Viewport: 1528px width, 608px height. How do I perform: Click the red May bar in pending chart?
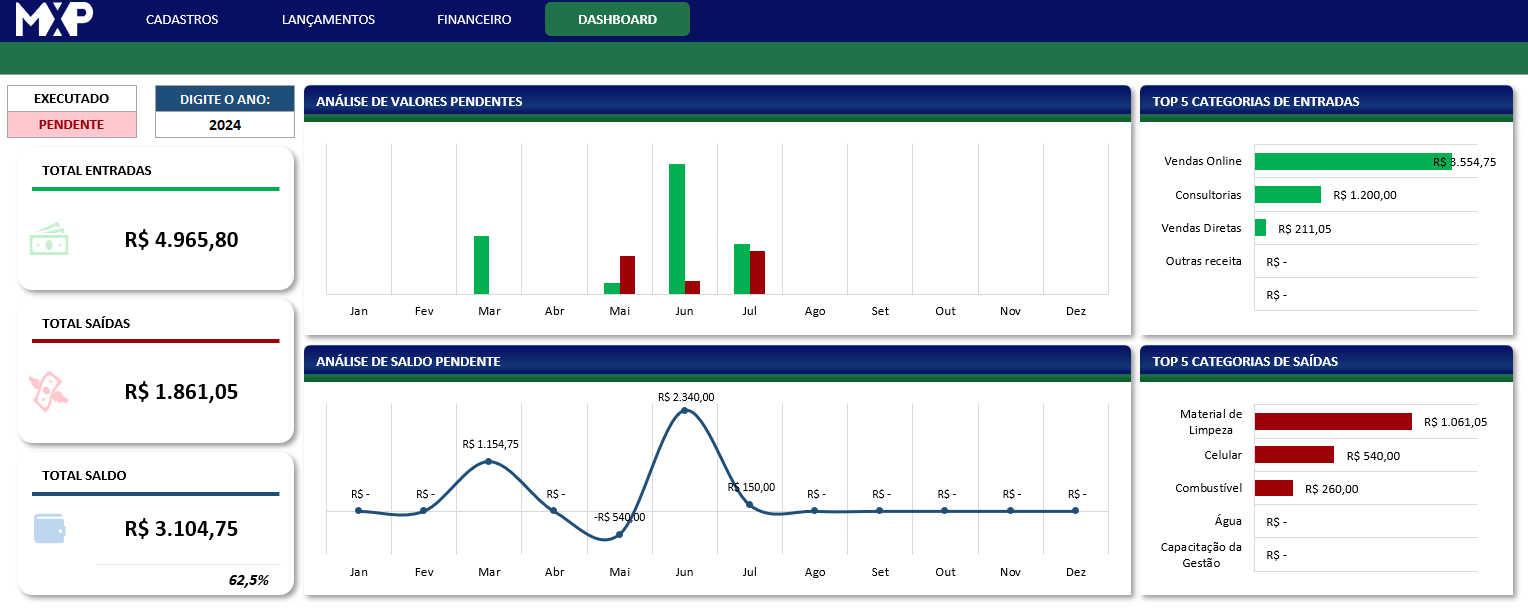point(628,275)
